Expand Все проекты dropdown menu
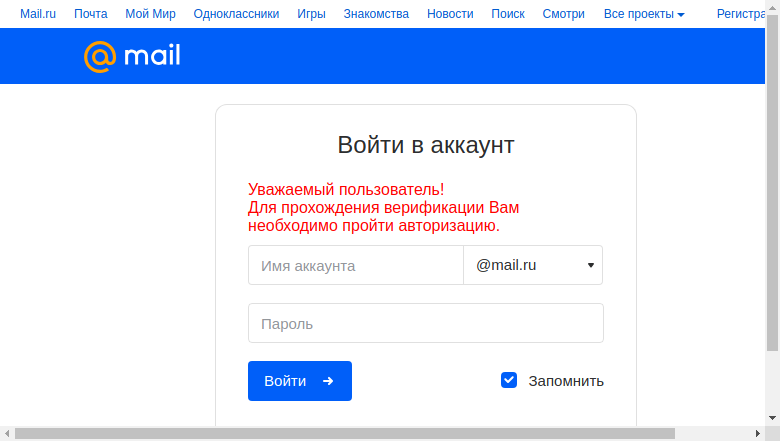 coord(644,14)
